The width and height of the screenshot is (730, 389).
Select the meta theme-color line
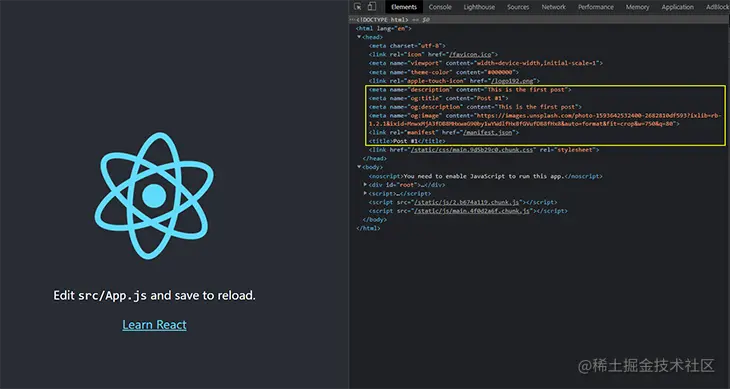pyautogui.click(x=444, y=72)
